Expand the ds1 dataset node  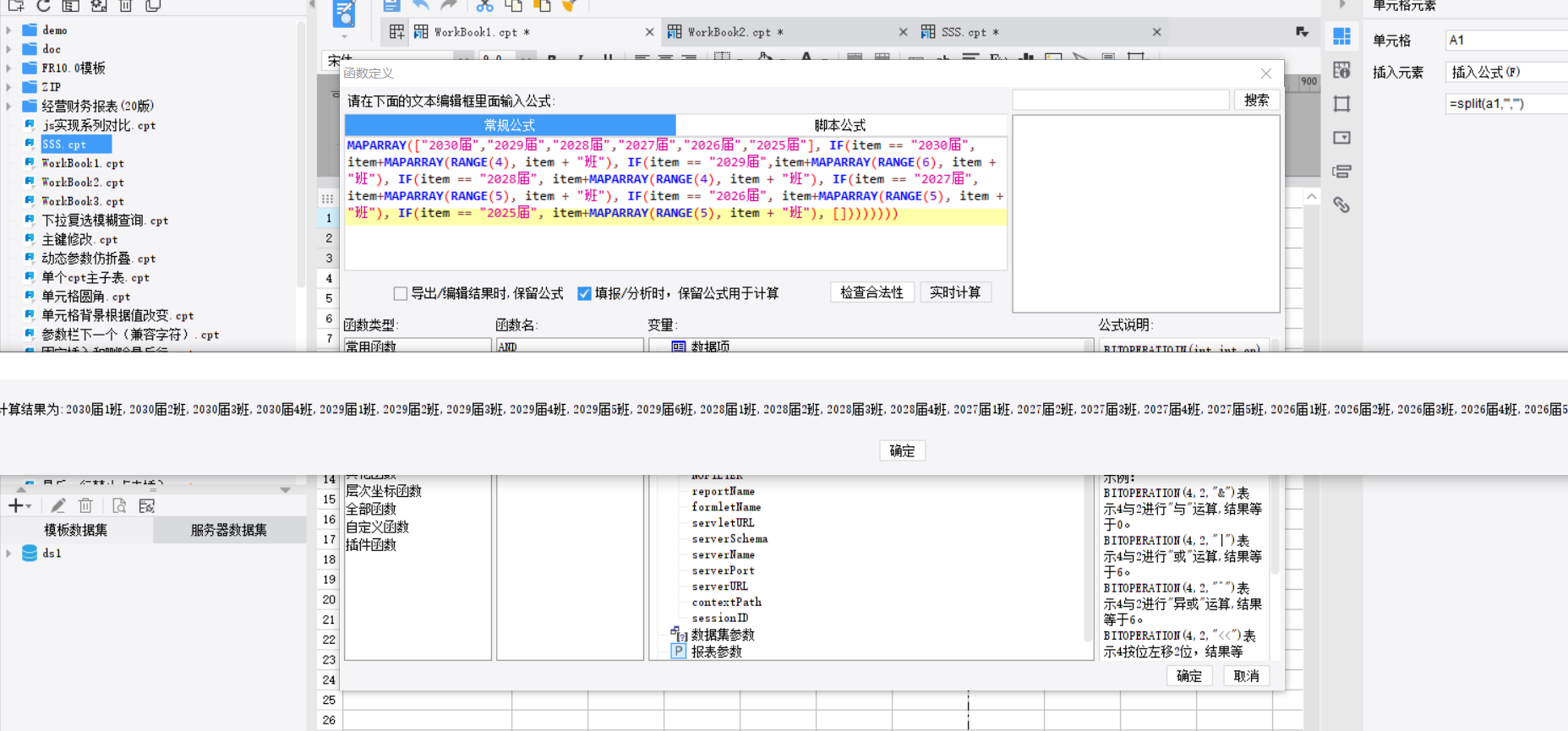coord(8,554)
